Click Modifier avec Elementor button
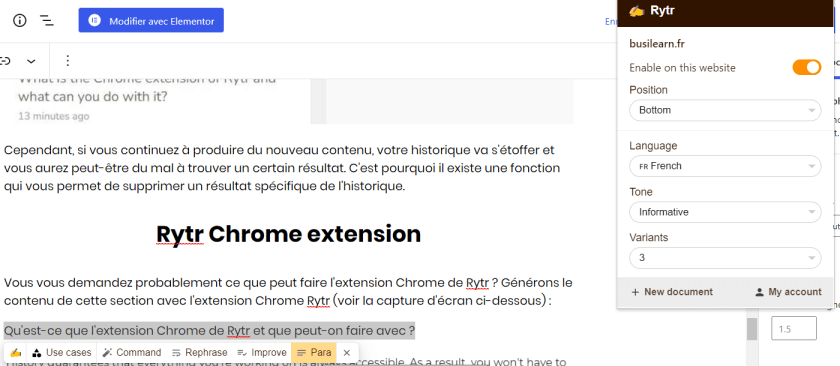Viewport: 840px width, 366px height. pyautogui.click(x=151, y=20)
